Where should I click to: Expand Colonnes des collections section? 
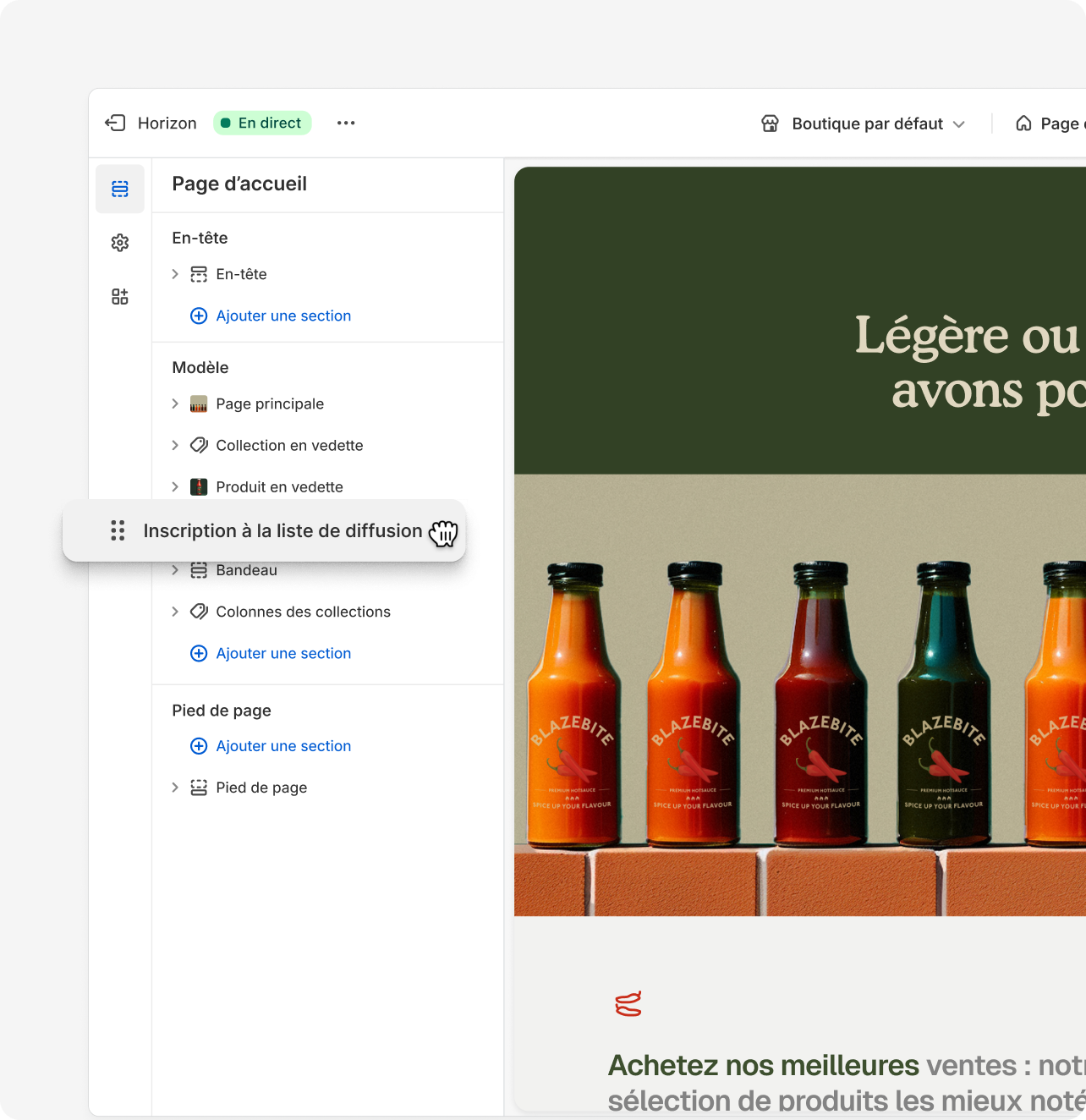click(175, 612)
